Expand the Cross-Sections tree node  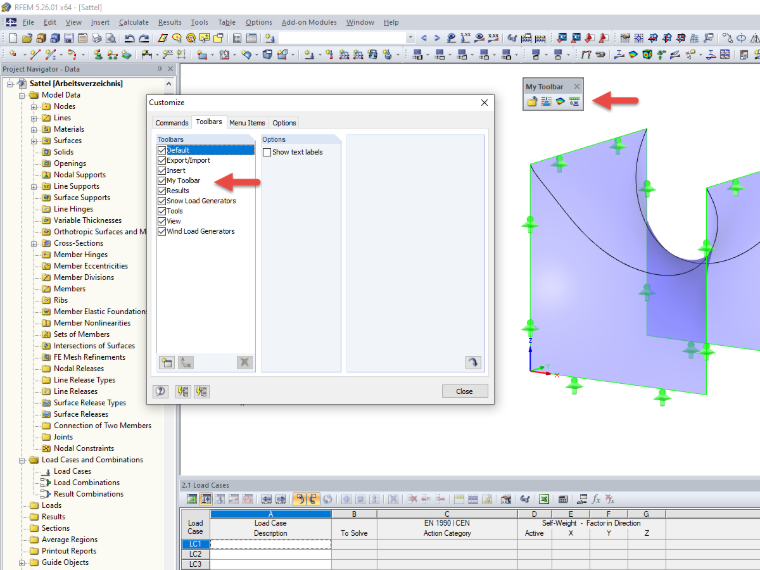tap(34, 244)
